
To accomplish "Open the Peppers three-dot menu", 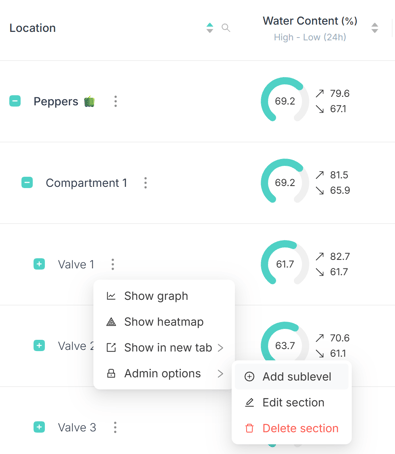I will (115, 101).
